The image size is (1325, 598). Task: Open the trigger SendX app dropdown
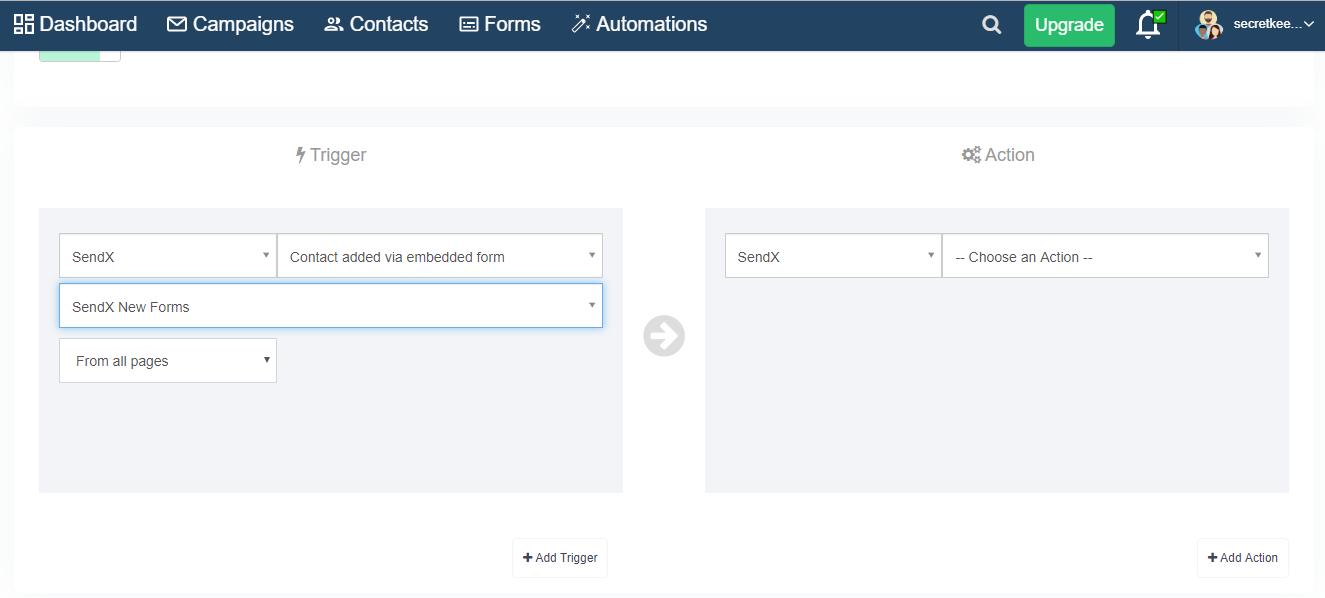pos(167,256)
